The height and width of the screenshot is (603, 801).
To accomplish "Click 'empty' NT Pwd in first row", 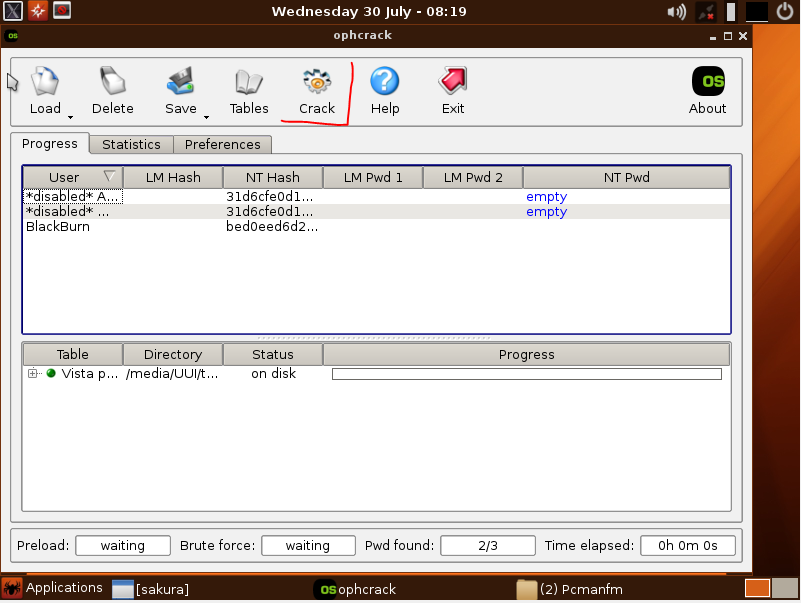I will coord(547,197).
